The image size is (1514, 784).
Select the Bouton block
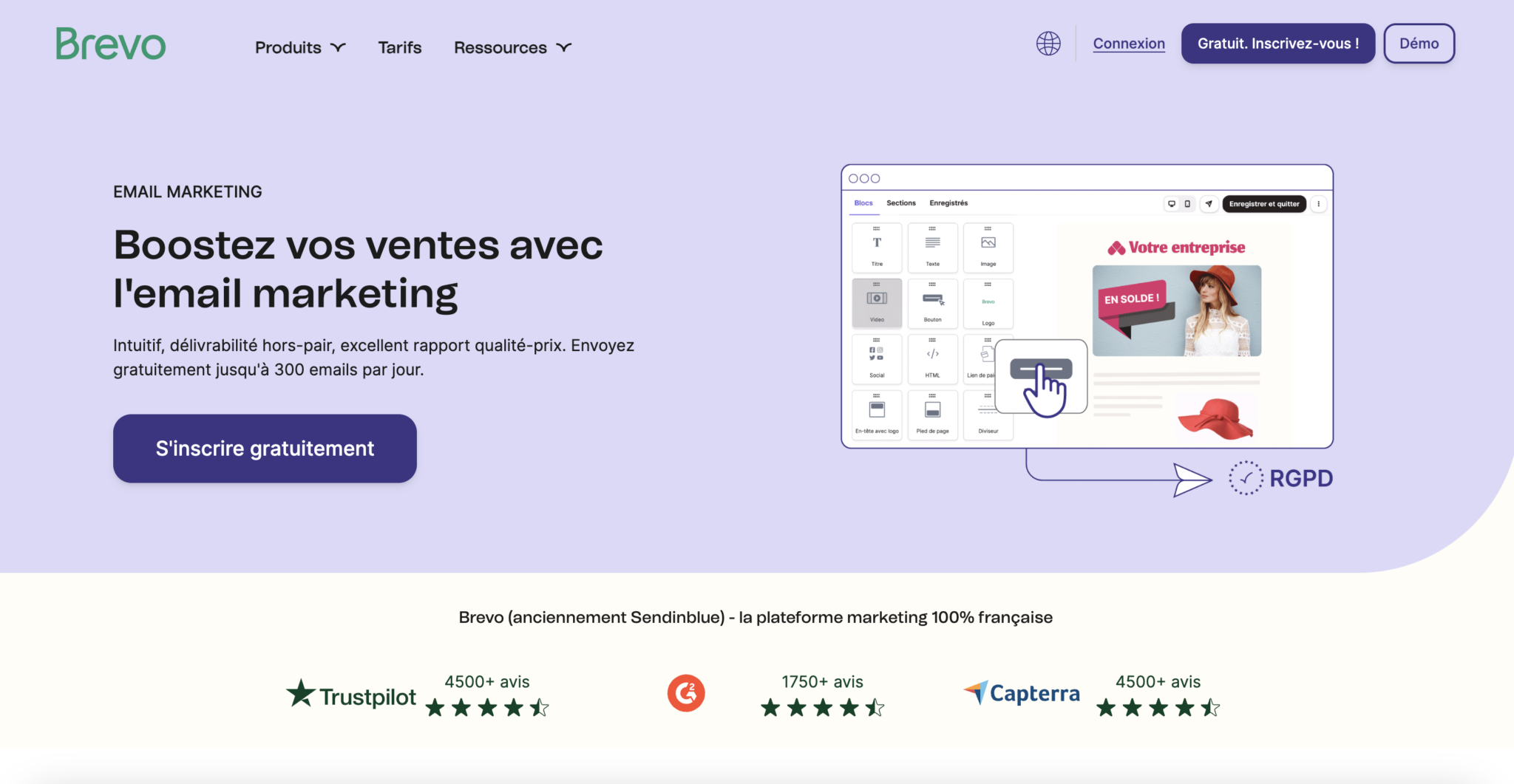pyautogui.click(x=932, y=303)
